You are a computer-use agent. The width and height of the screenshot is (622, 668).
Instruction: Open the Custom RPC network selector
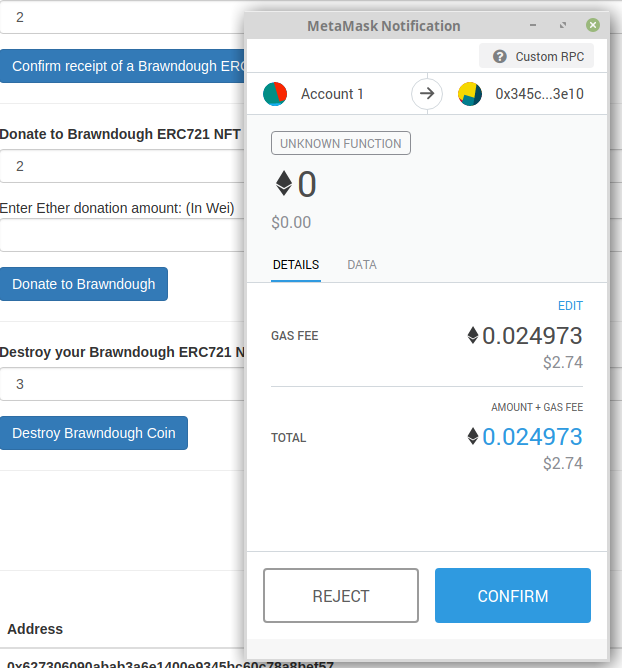(x=536, y=56)
